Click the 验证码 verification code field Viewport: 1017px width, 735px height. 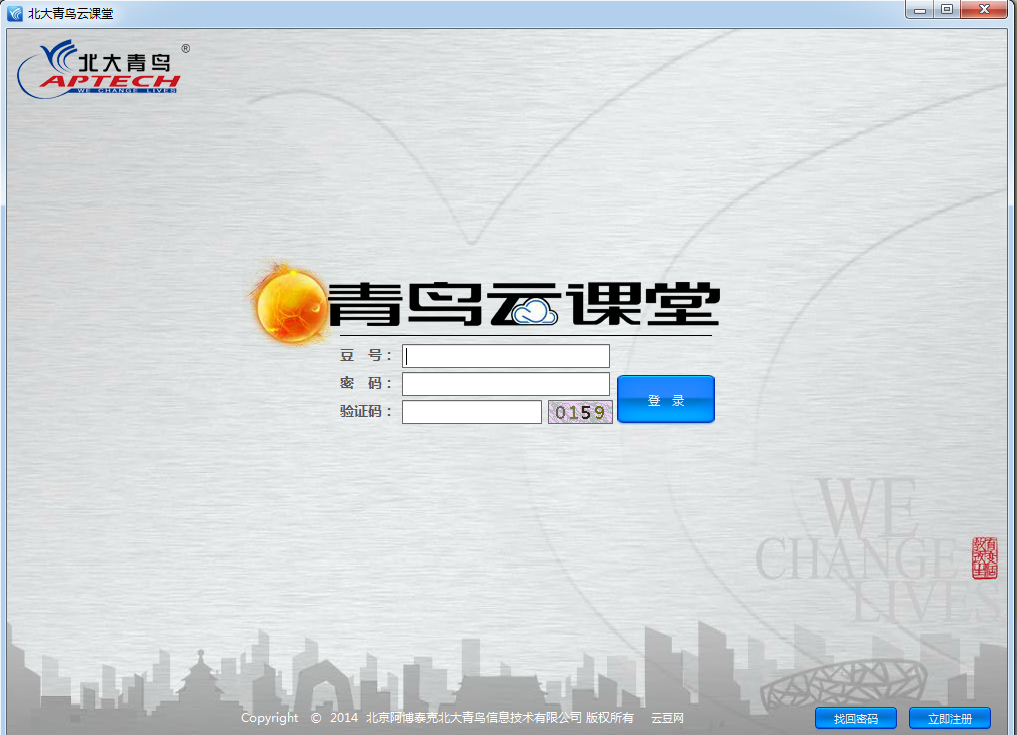click(472, 412)
